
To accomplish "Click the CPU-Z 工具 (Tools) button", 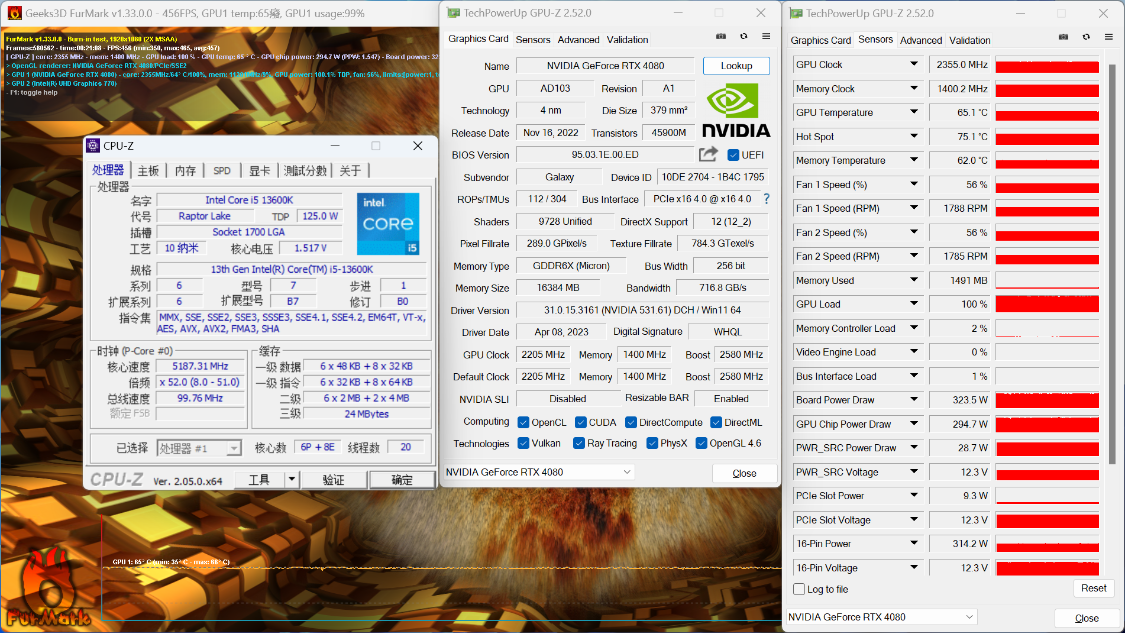I will 259,479.
